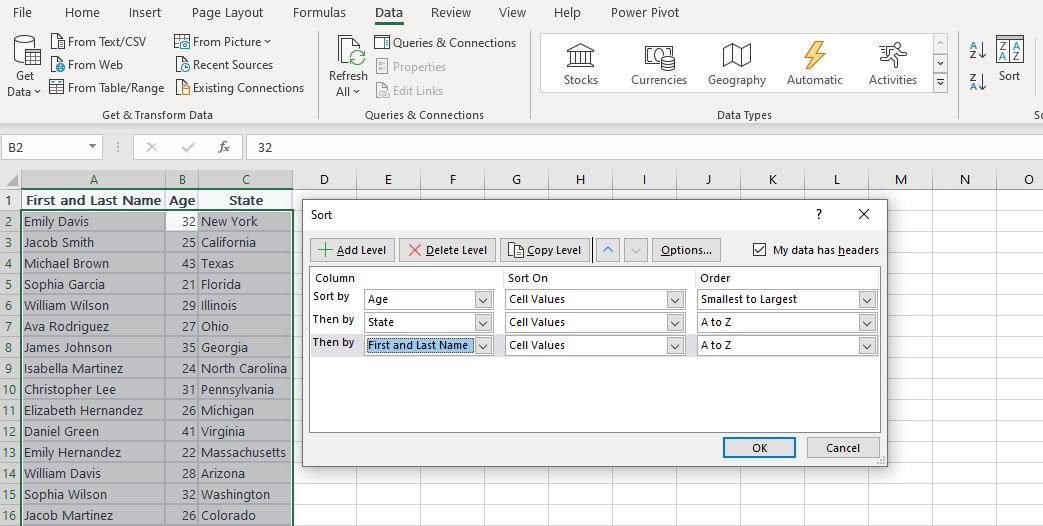Screen dimensions: 1043x526
Task: Apply the Automatic data type
Action: coord(815,65)
